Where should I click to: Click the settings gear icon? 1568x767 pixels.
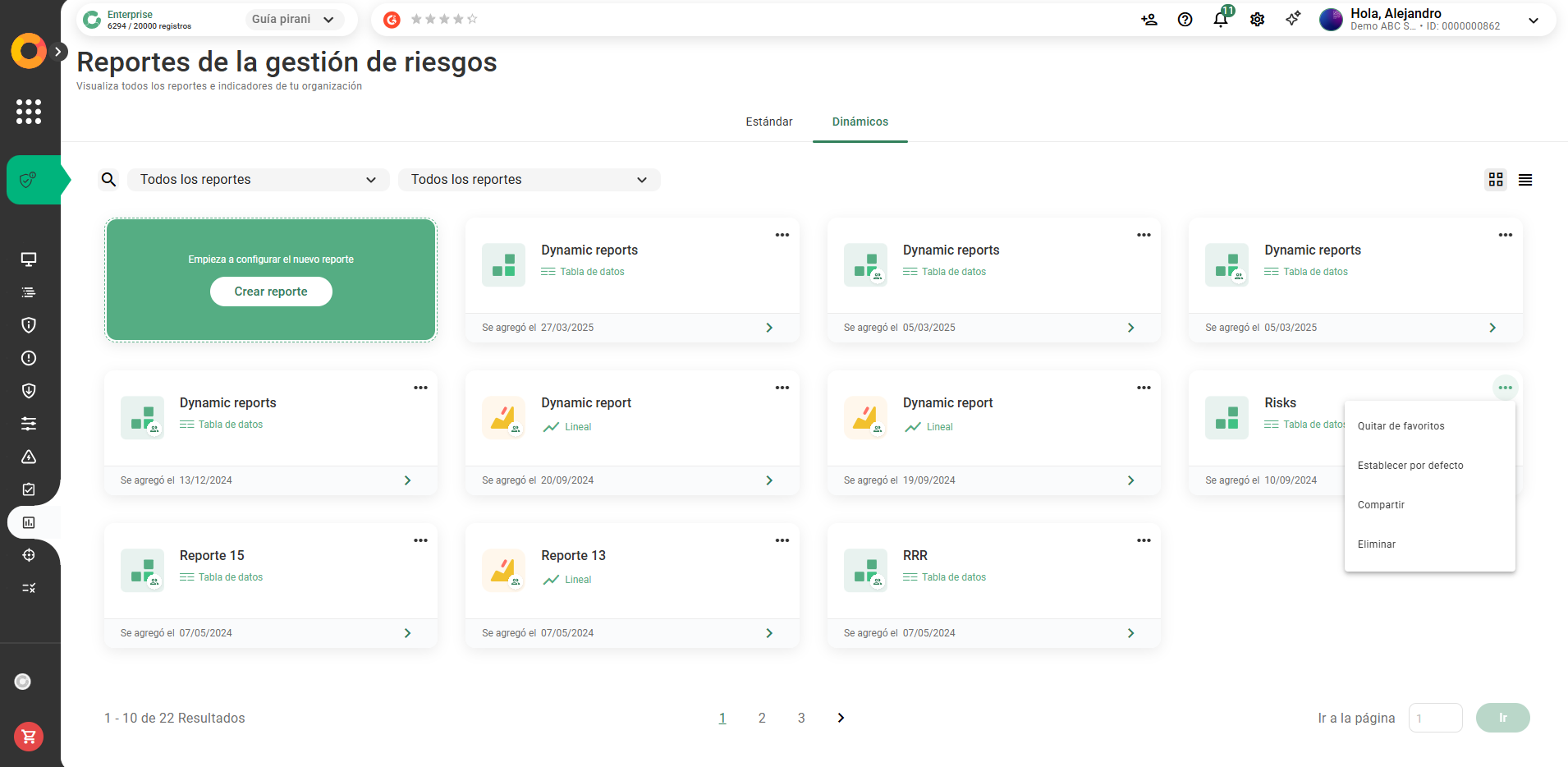1257,20
